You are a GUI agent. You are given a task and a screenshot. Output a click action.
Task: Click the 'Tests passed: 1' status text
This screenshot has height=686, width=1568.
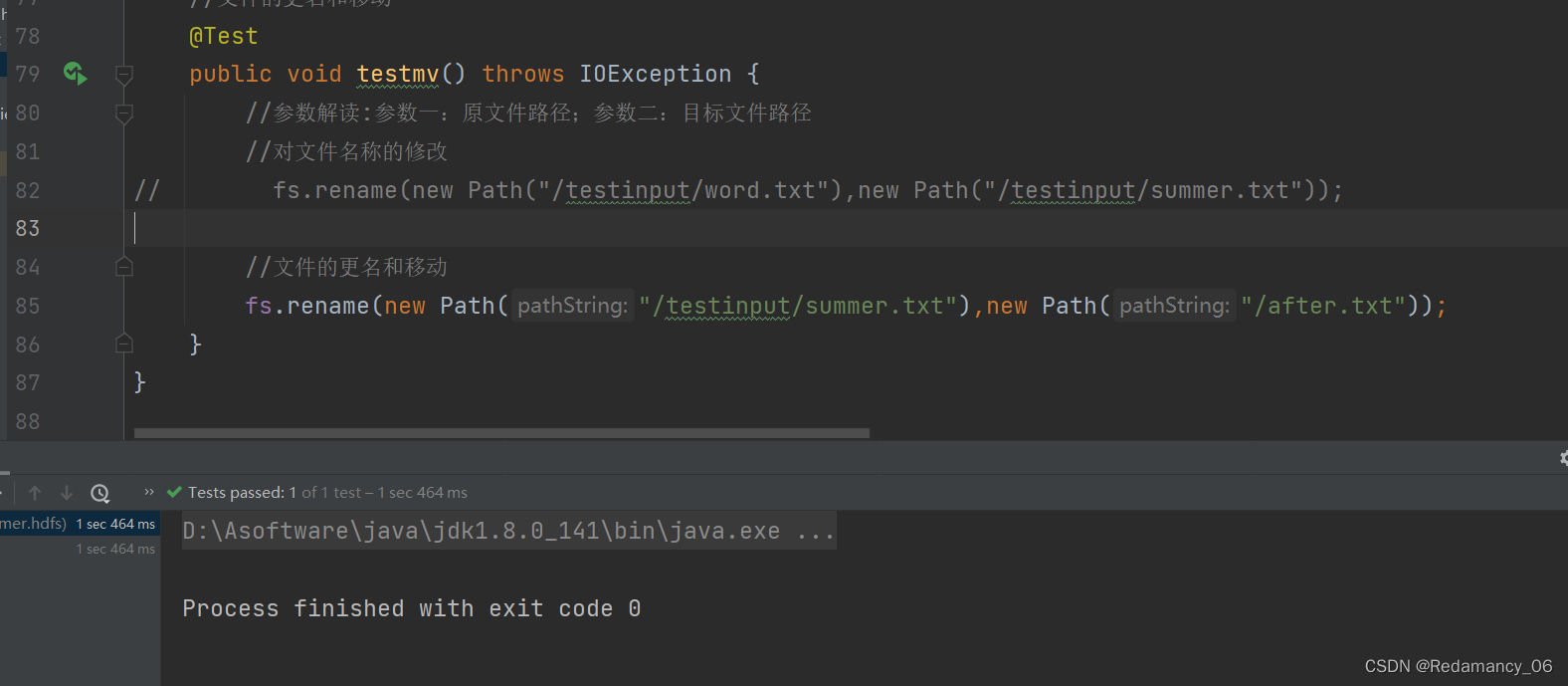tap(242, 492)
